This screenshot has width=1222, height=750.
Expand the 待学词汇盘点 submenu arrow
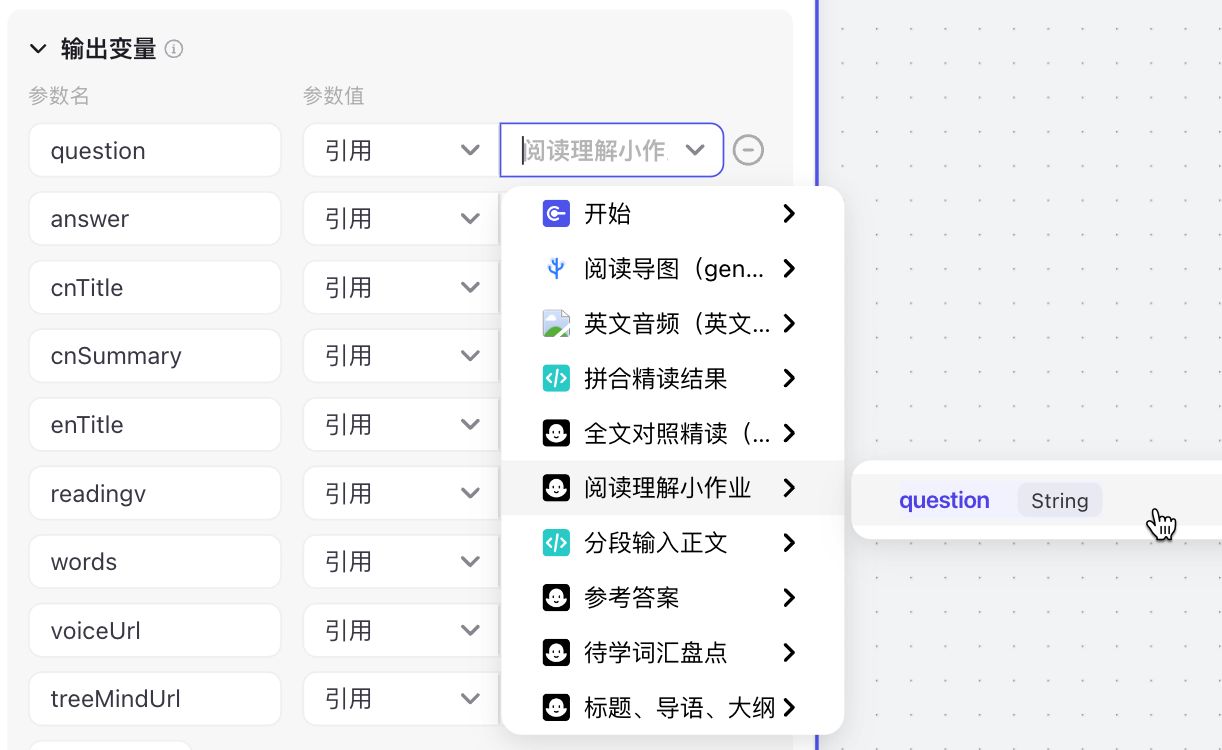point(789,653)
